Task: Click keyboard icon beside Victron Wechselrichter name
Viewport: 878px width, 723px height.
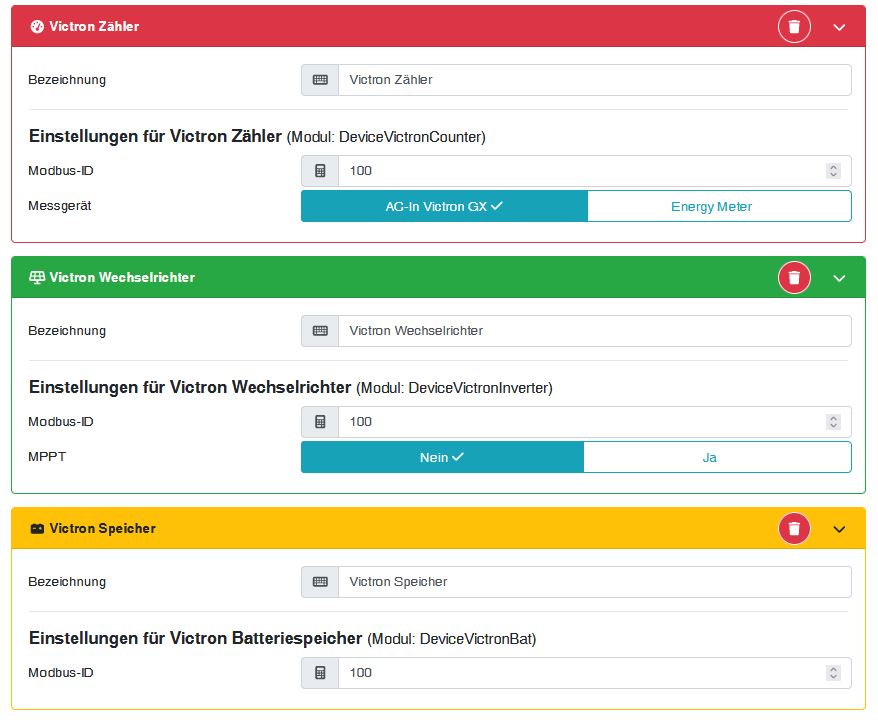Action: tap(320, 331)
